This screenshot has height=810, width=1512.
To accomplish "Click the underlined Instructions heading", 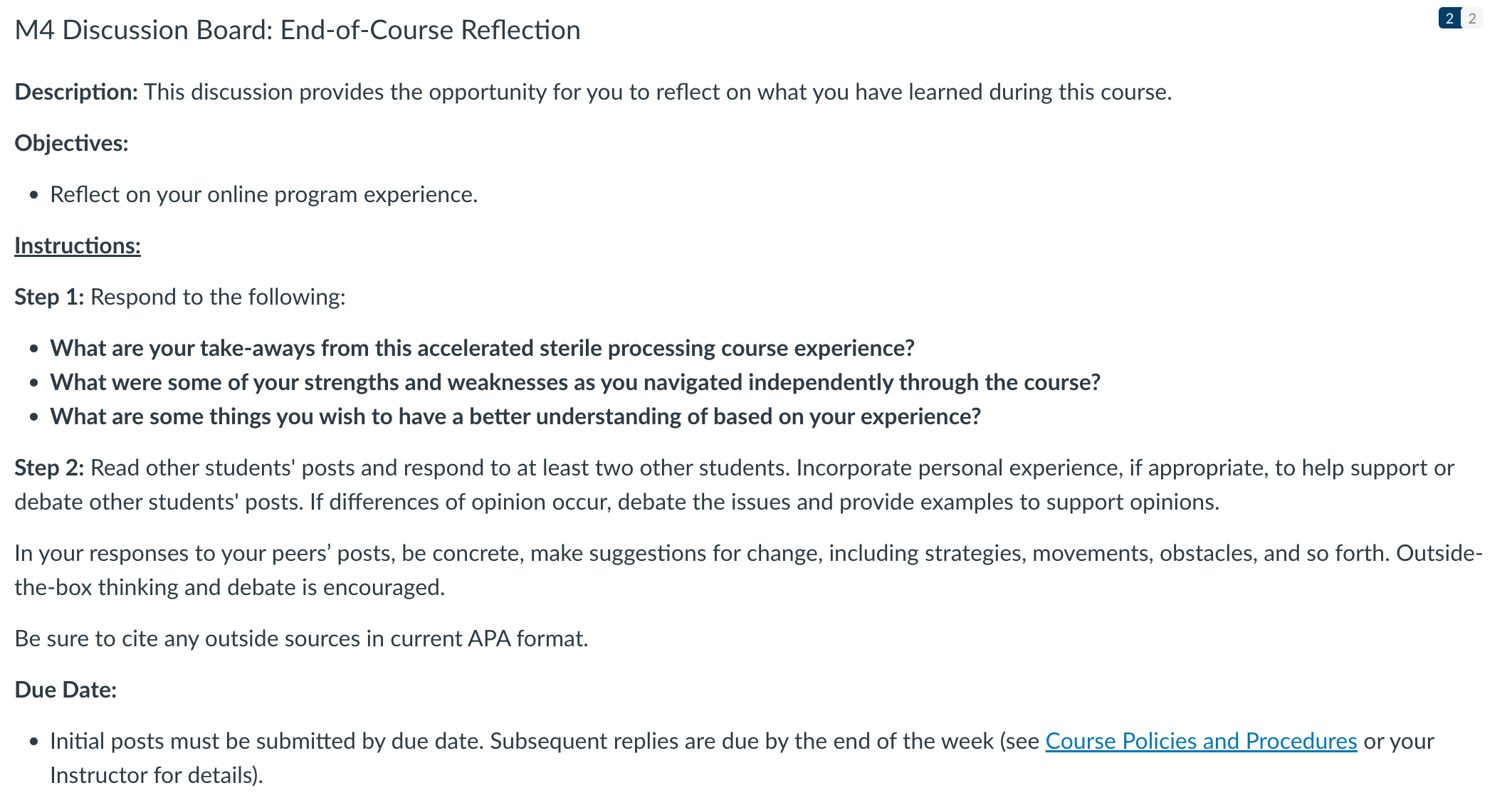I will click(78, 246).
